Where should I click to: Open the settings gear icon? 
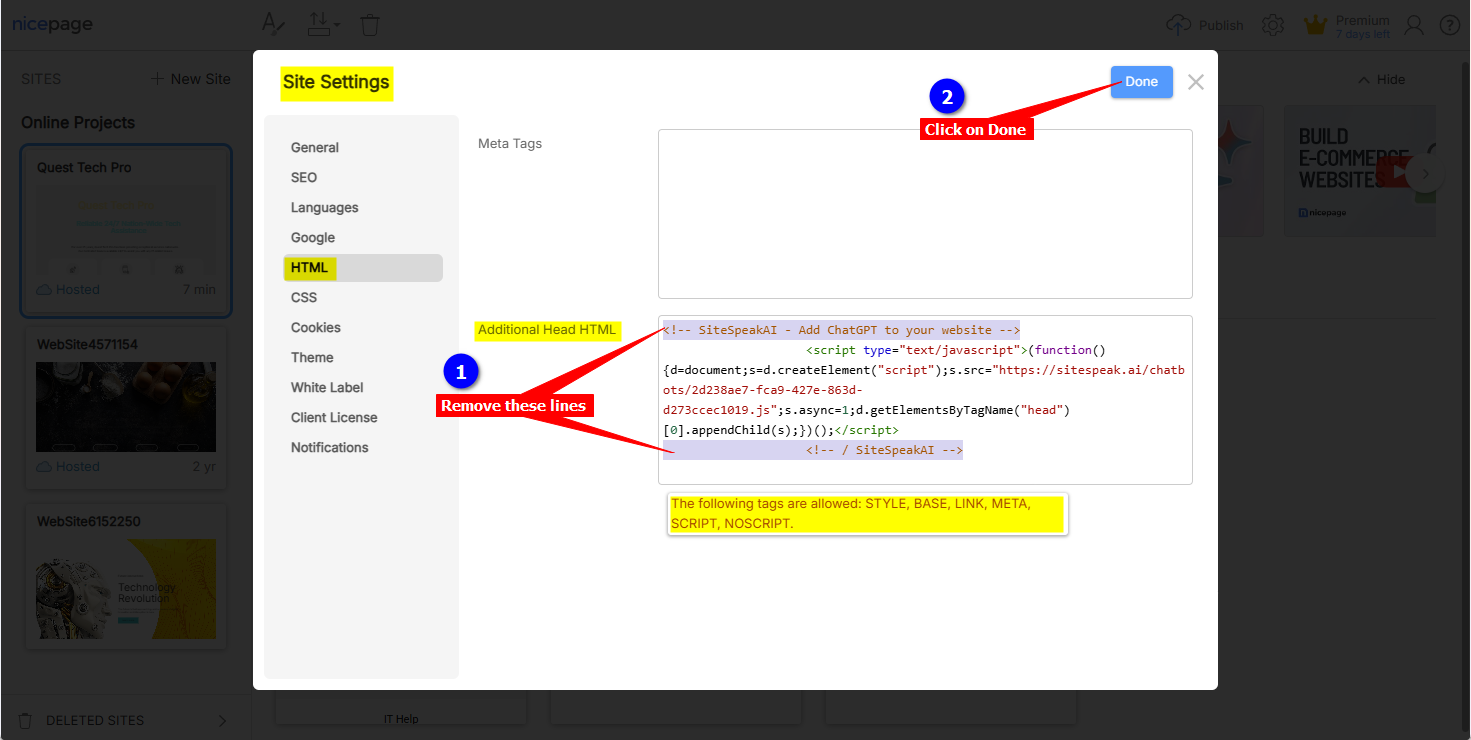(x=1273, y=25)
